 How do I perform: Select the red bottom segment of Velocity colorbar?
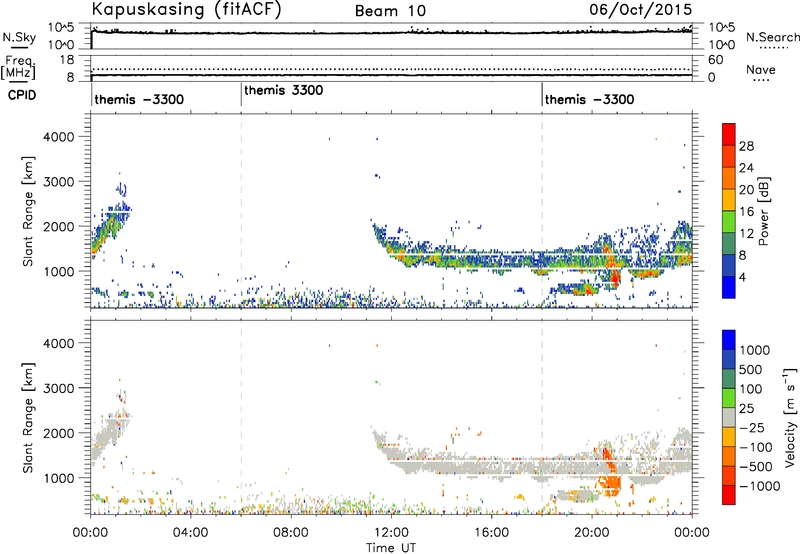tap(729, 495)
